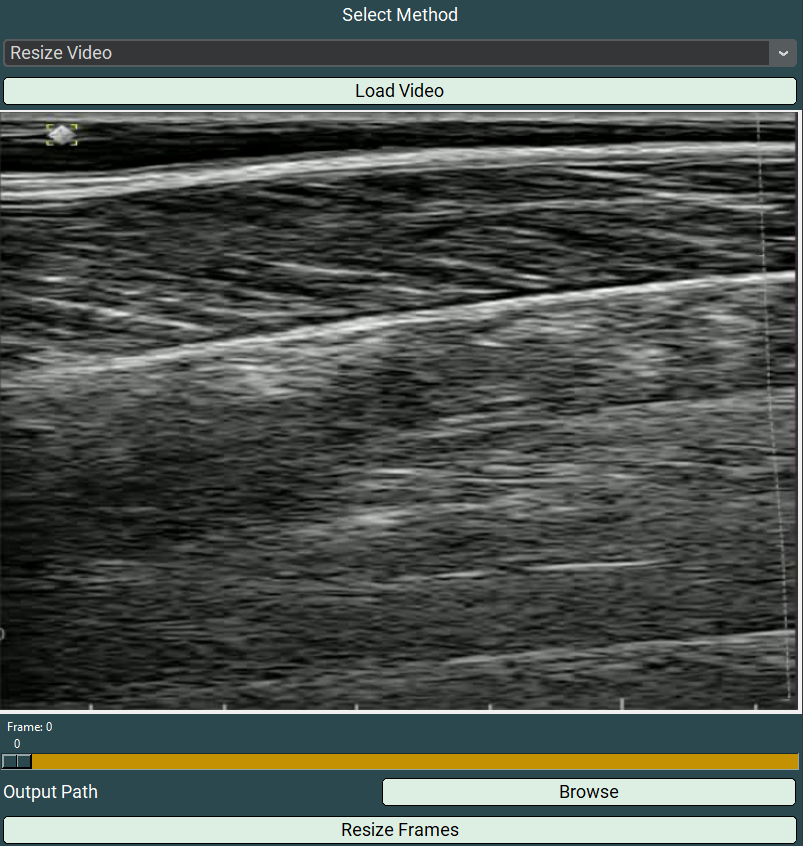Click the Select Method label
Image resolution: width=803 pixels, height=846 pixels.
click(400, 15)
